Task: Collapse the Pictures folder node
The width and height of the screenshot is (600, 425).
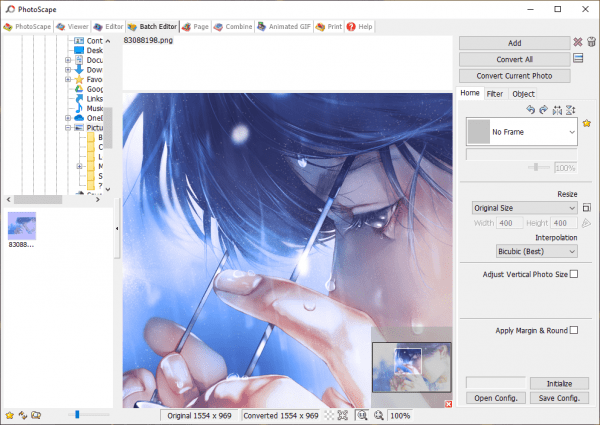Action: click(68, 127)
